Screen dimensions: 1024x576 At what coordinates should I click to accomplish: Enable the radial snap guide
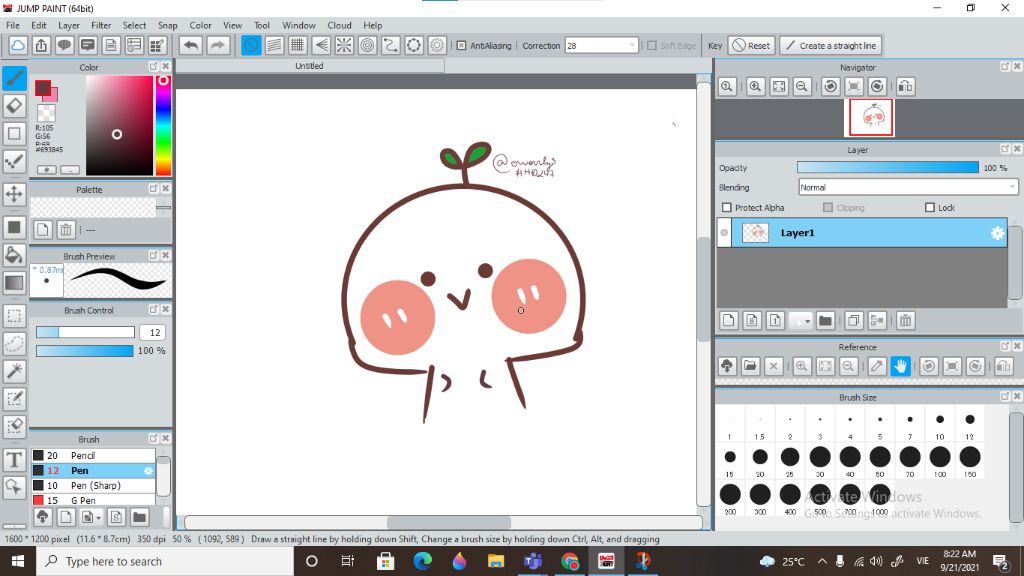344,46
